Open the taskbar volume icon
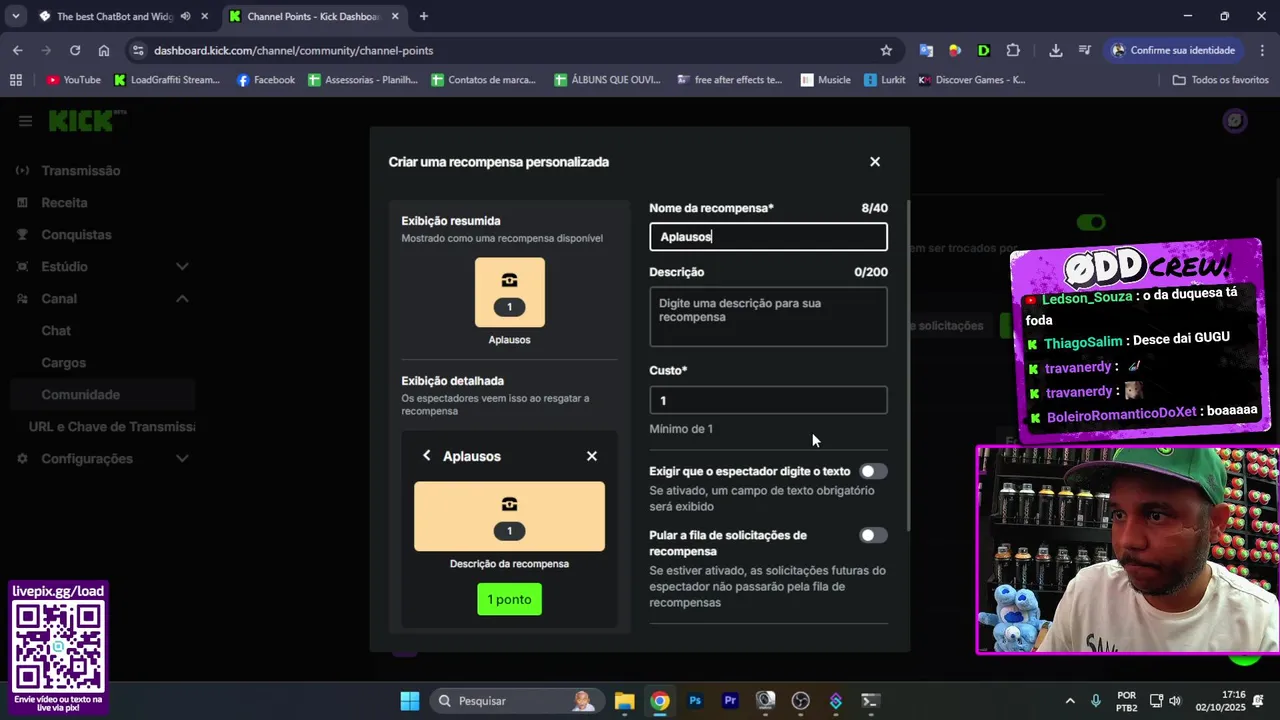 coord(1175,701)
